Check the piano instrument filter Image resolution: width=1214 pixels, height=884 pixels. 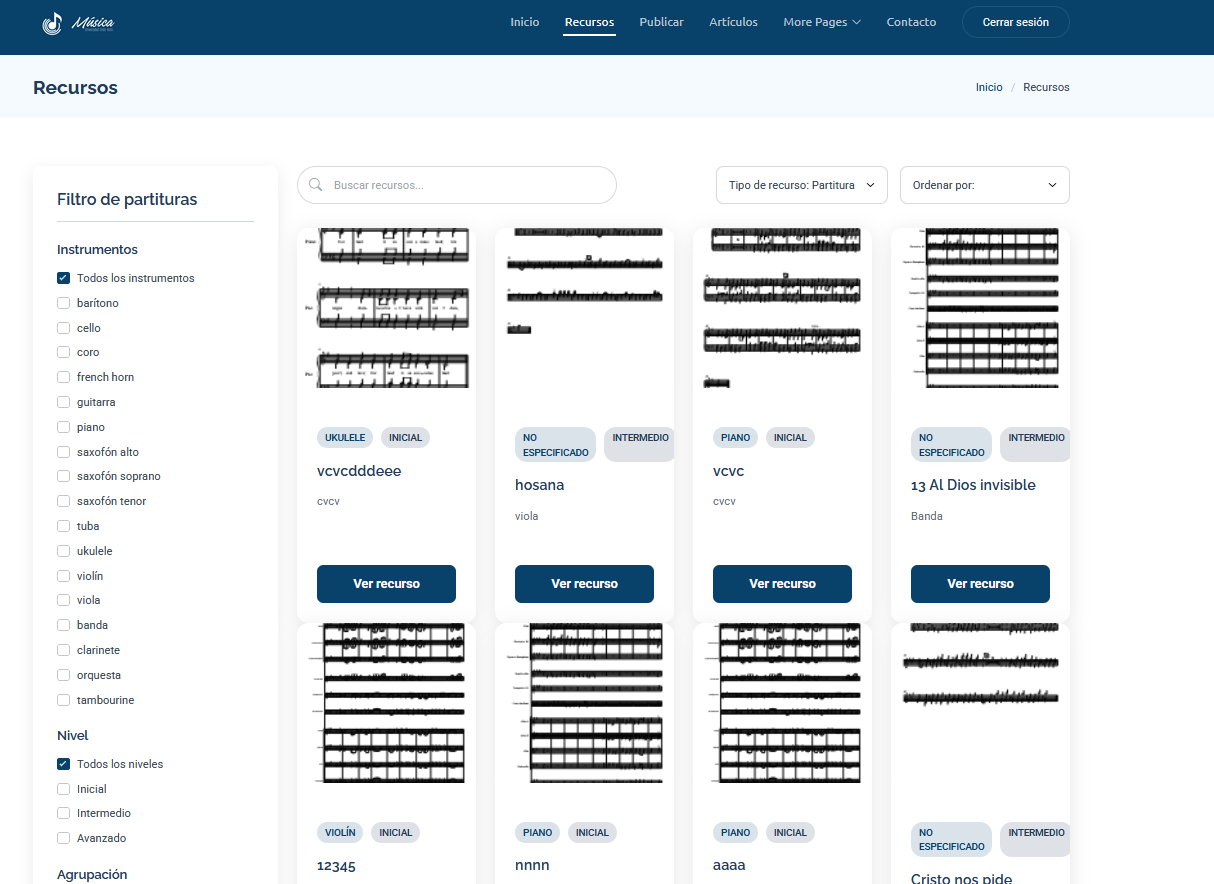point(63,427)
